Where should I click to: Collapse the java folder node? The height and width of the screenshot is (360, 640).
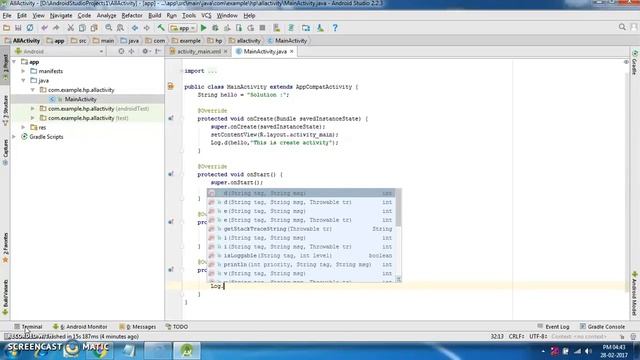point(23,80)
